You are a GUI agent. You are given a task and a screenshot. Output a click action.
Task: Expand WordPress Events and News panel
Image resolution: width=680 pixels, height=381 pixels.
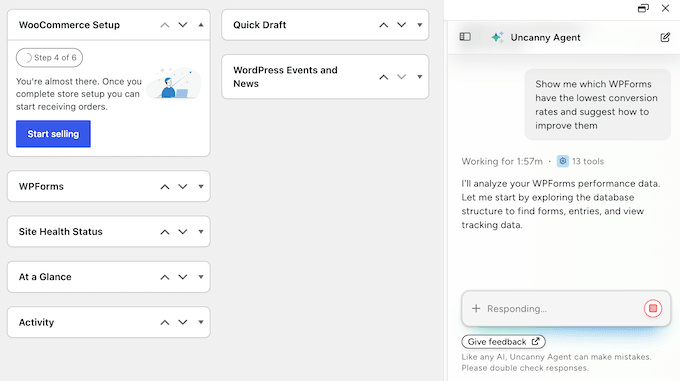[x=419, y=77]
